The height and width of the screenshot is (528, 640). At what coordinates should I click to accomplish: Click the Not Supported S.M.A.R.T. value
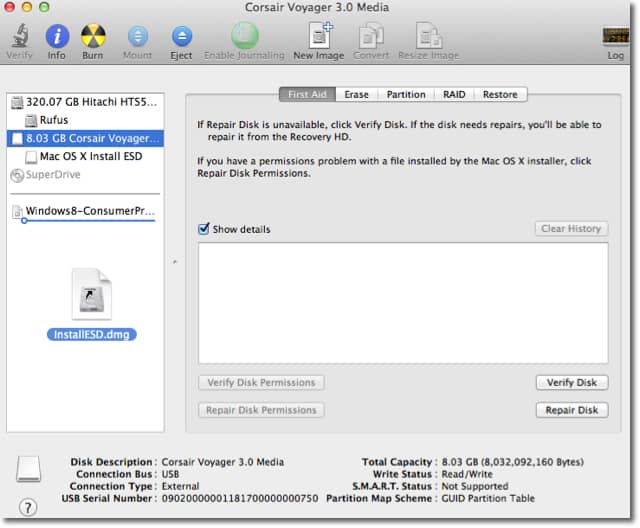(475, 486)
